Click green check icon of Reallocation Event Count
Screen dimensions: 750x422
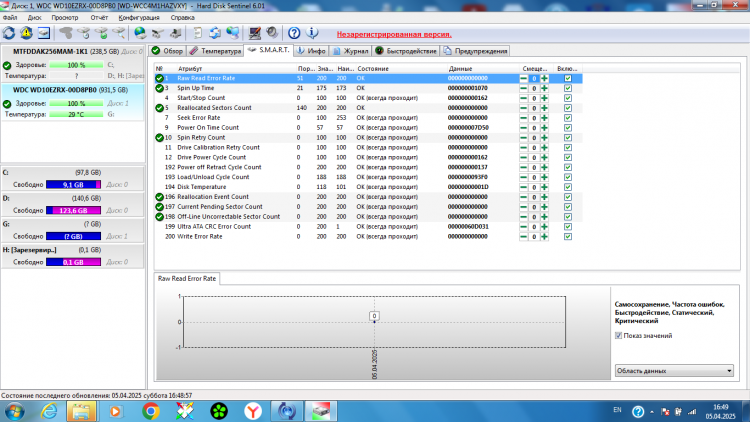coord(159,197)
